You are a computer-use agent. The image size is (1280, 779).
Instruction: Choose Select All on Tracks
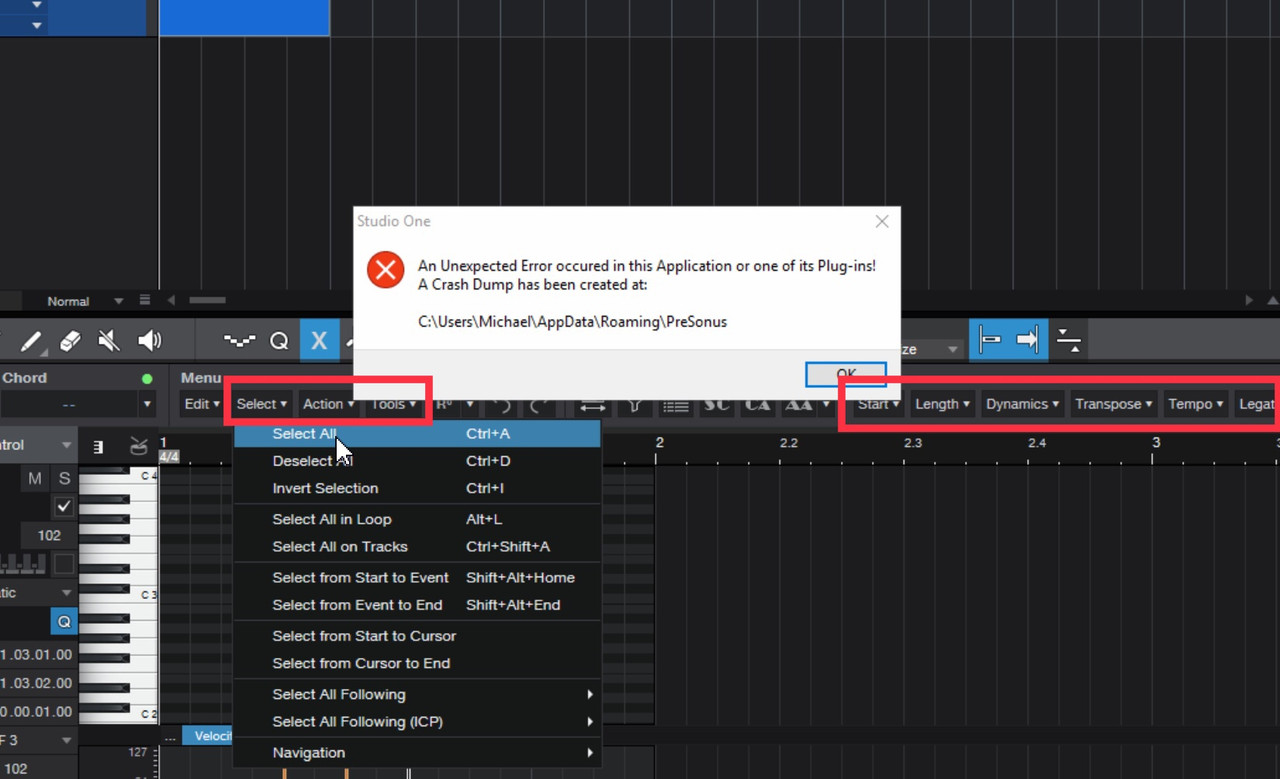pos(417,546)
